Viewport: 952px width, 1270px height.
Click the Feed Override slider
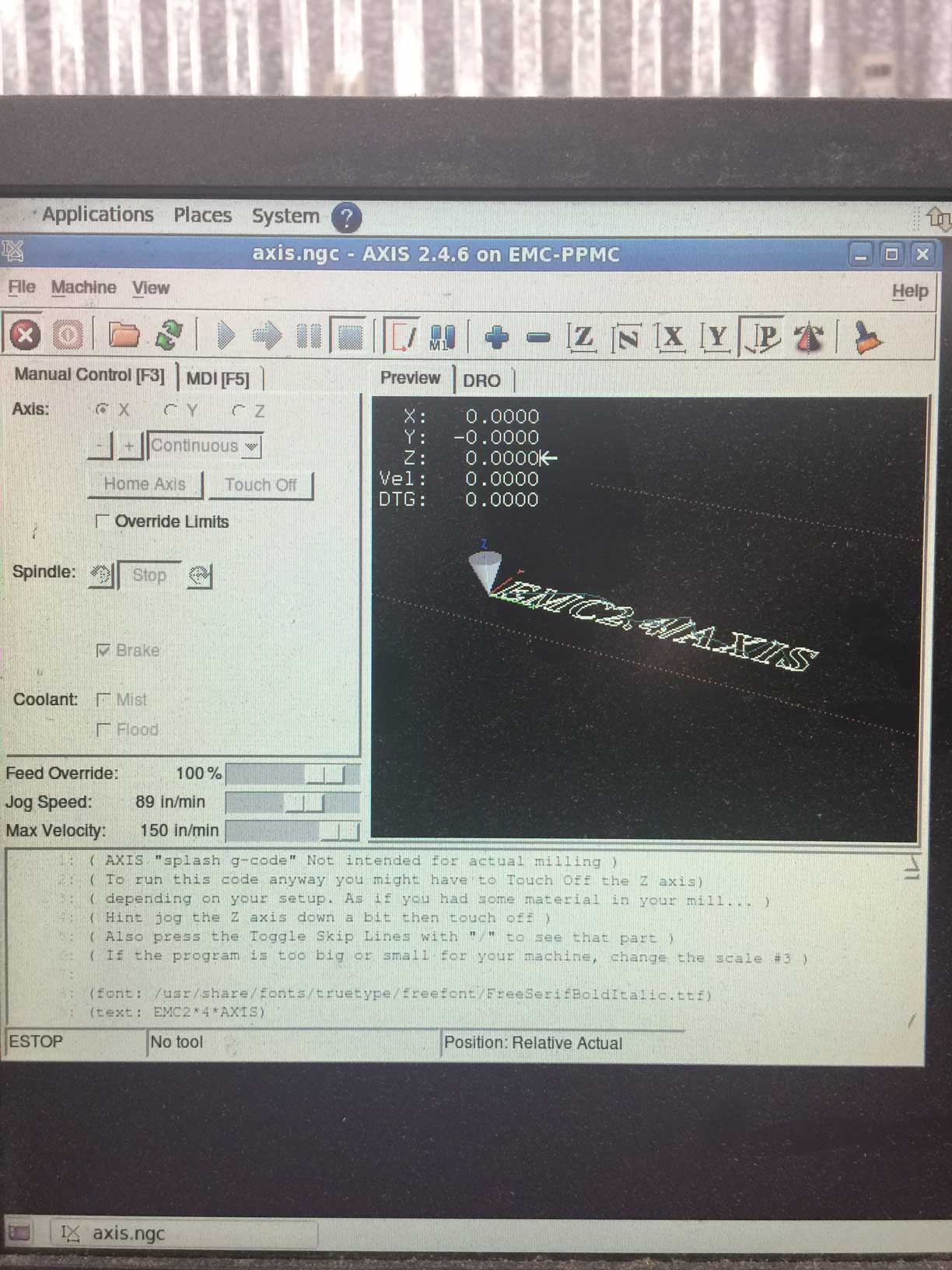292,774
